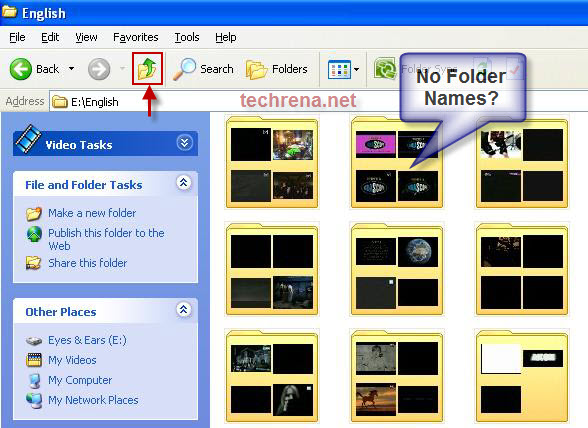
Task: Open the Tools menu
Action: click(x=187, y=37)
